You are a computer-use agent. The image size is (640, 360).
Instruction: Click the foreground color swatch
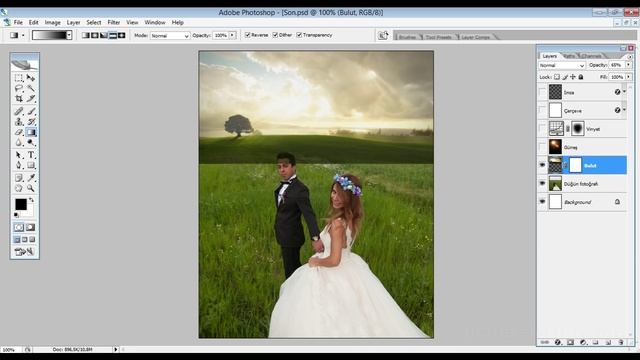[x=21, y=204]
